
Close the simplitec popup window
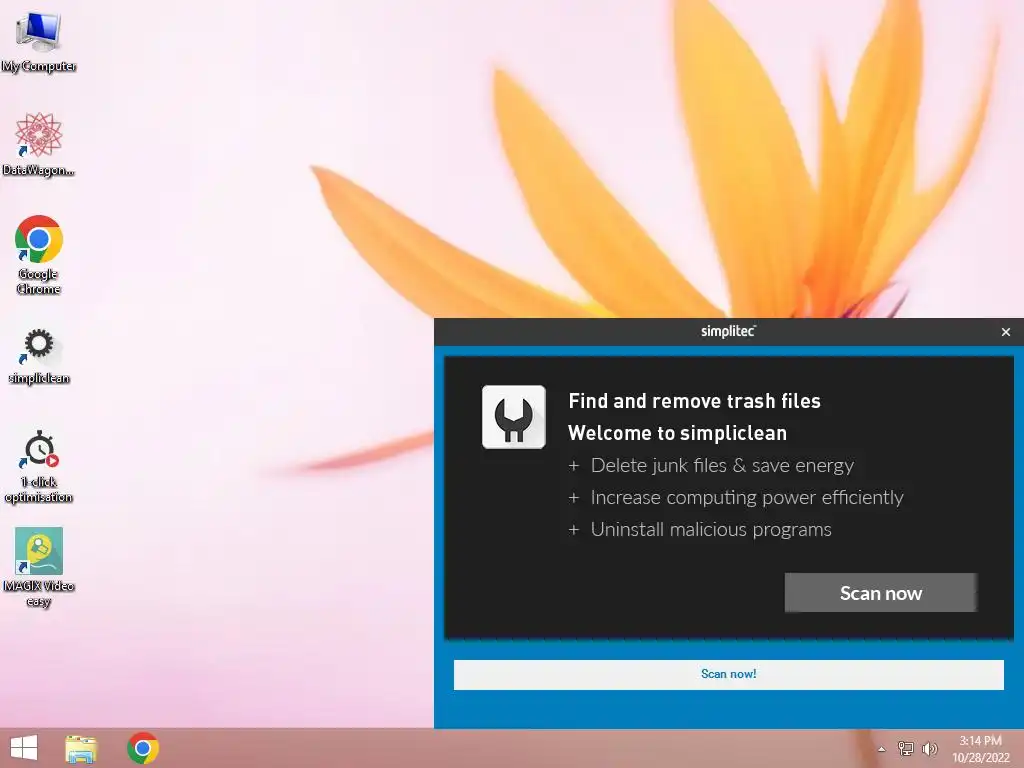1006,332
